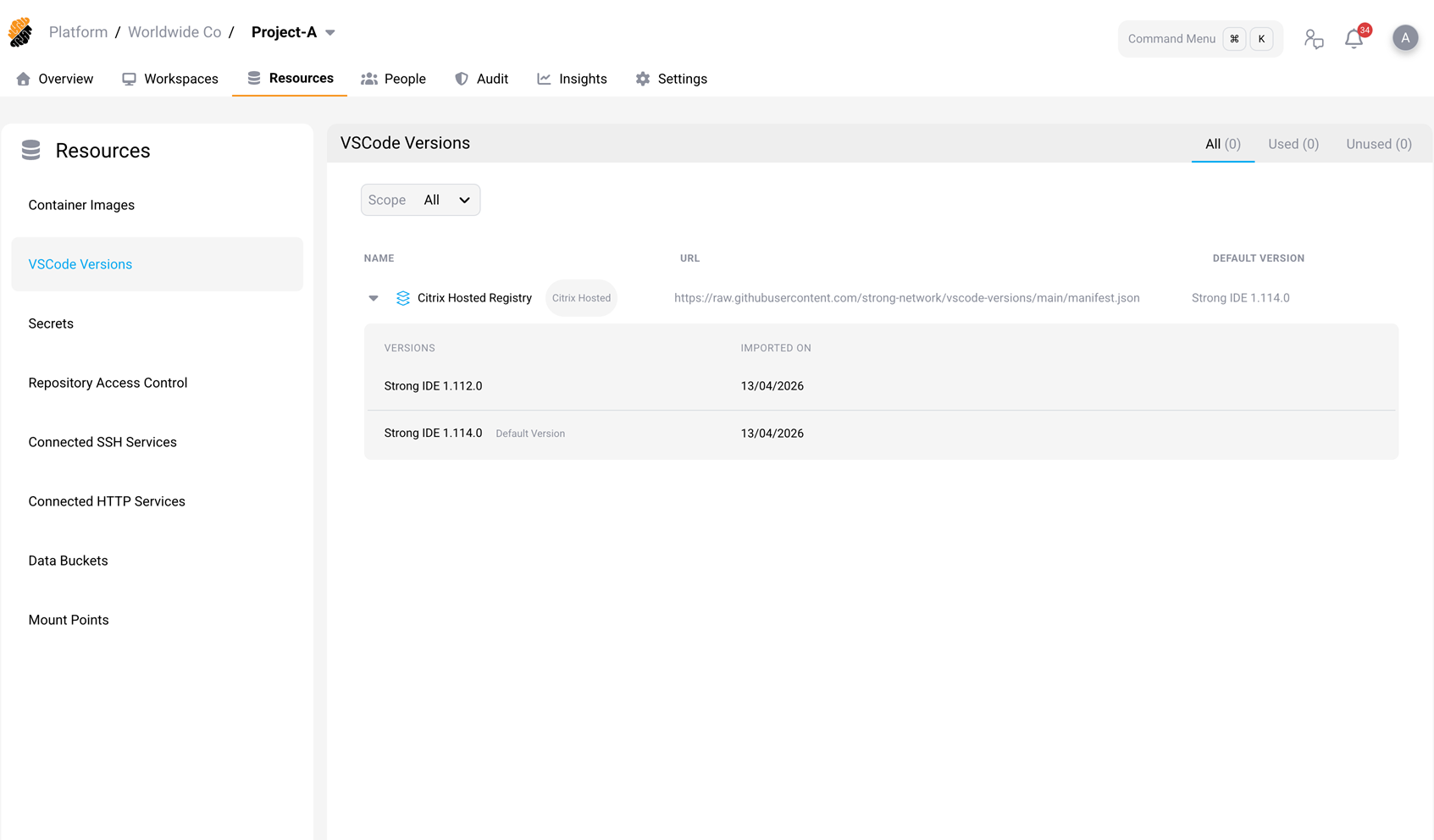1434x840 pixels.
Task: Open the Project-A dropdown arrow
Action: tap(330, 33)
